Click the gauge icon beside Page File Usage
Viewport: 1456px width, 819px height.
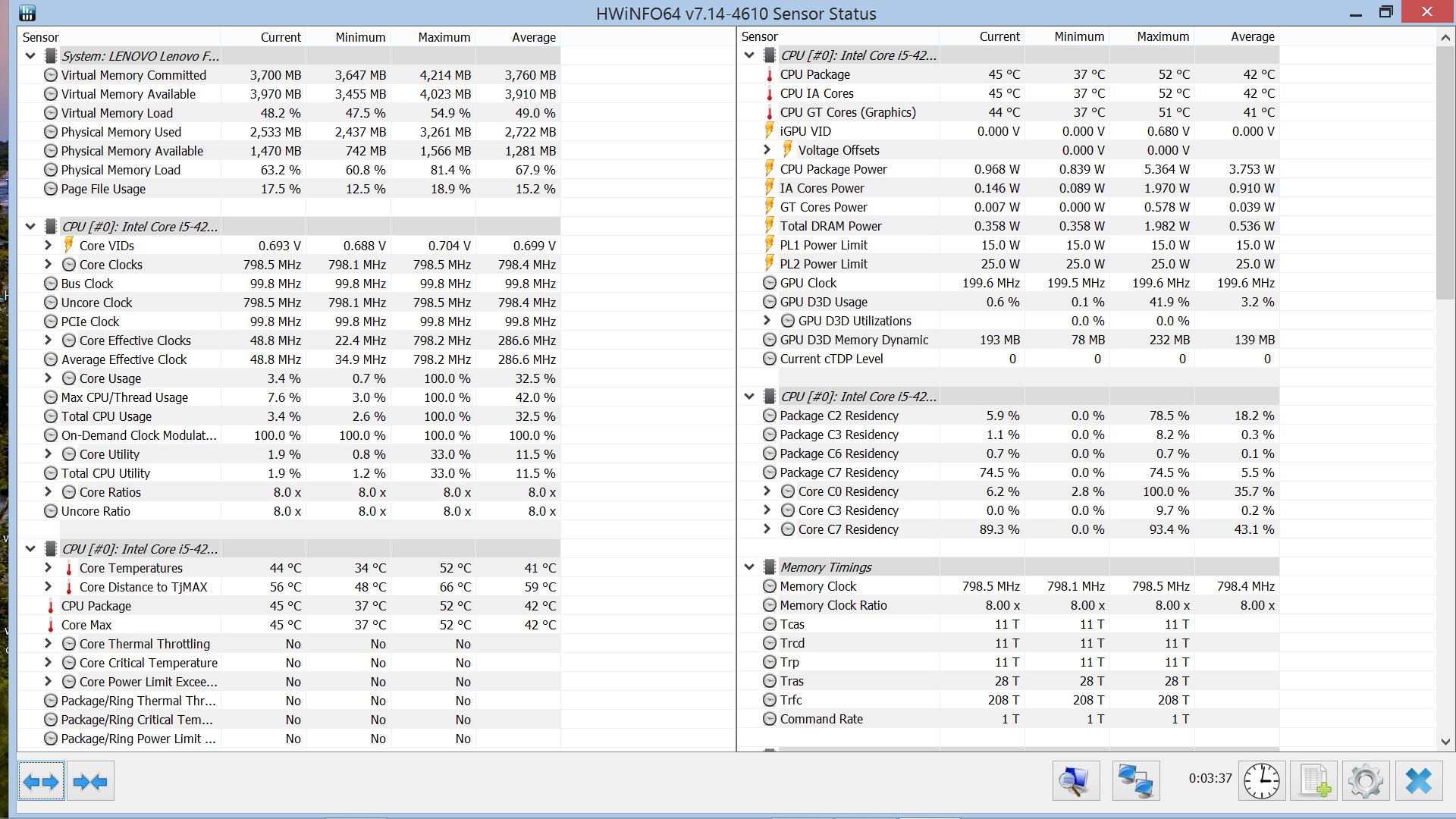pyautogui.click(x=51, y=189)
